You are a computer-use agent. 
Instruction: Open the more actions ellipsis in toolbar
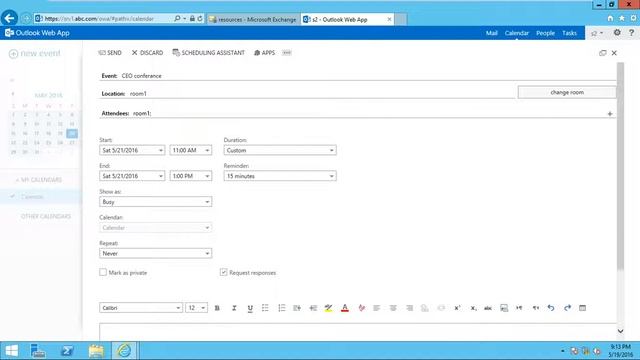click(x=287, y=53)
